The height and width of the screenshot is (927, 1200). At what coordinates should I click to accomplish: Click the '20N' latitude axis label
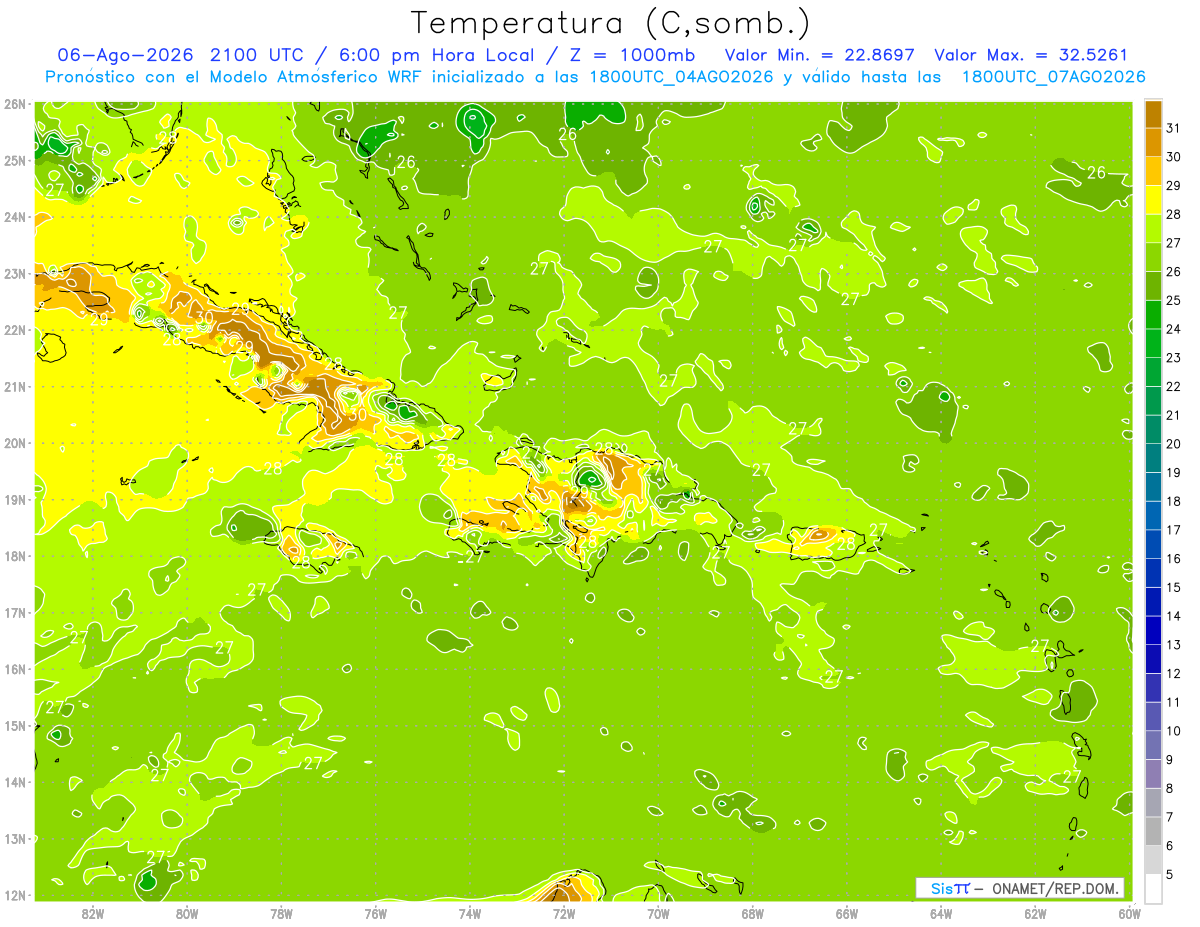click(15, 442)
